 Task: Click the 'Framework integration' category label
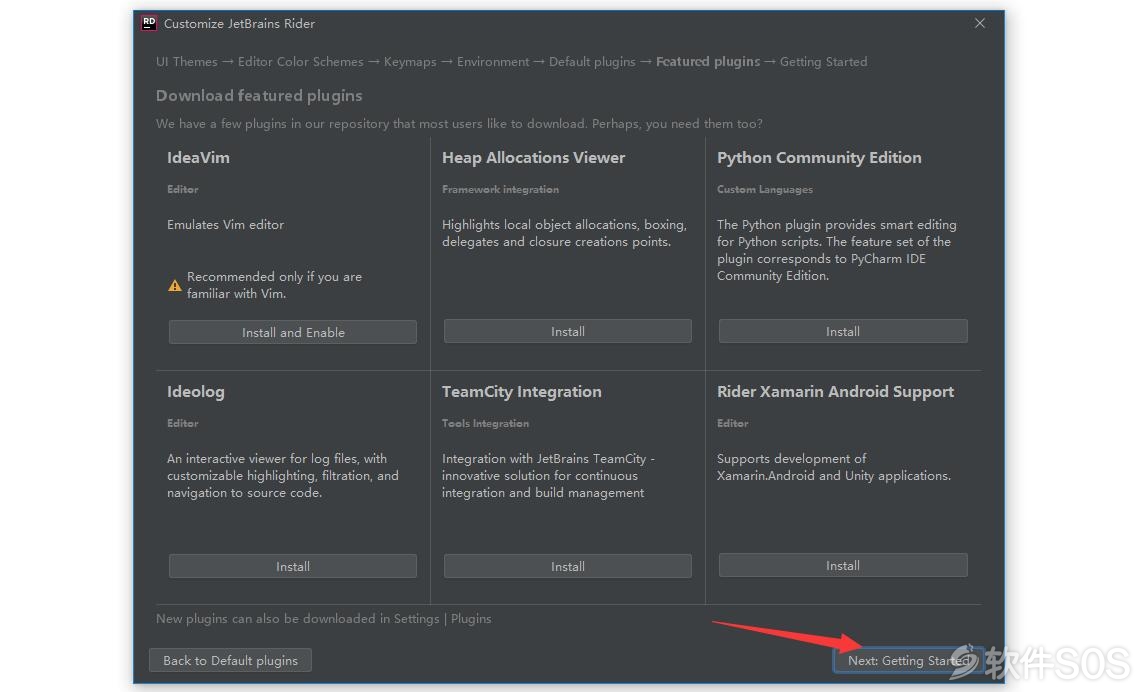click(x=500, y=189)
